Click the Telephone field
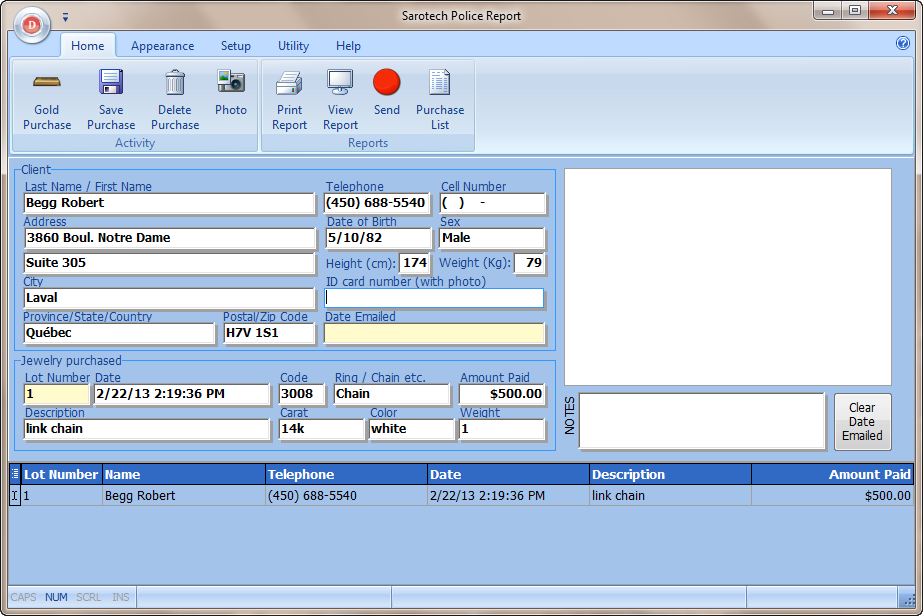Image resolution: width=923 pixels, height=616 pixels. 377,203
